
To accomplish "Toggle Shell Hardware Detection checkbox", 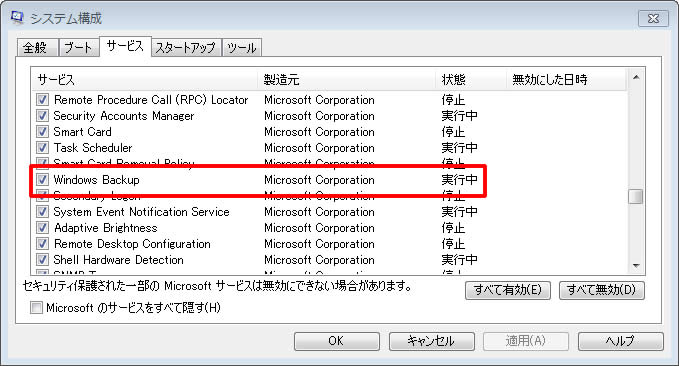I will [42, 259].
